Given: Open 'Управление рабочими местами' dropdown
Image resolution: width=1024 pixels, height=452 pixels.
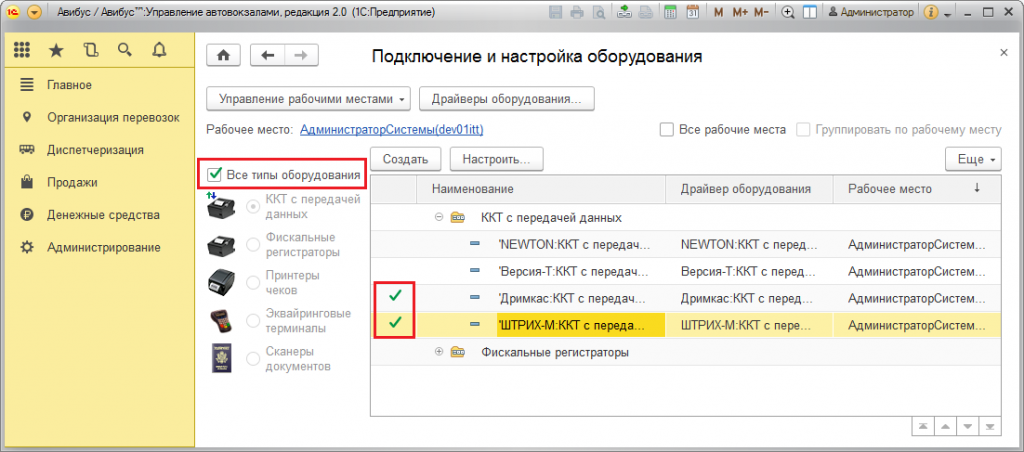Looking at the screenshot, I should coord(308,99).
